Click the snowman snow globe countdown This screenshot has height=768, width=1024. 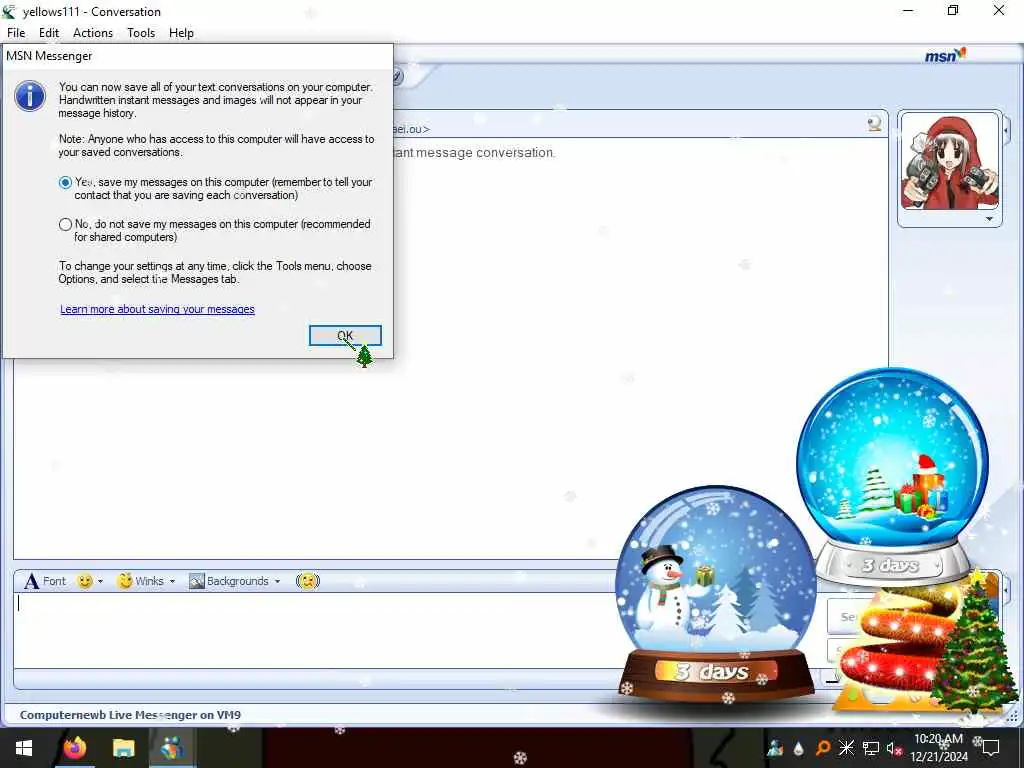(716, 593)
